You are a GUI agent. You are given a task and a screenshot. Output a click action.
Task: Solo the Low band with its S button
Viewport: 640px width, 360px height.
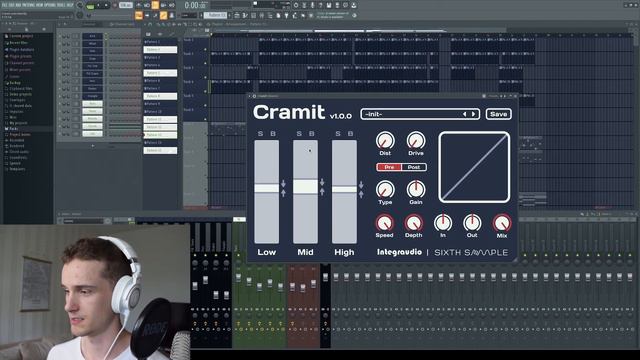click(260, 134)
